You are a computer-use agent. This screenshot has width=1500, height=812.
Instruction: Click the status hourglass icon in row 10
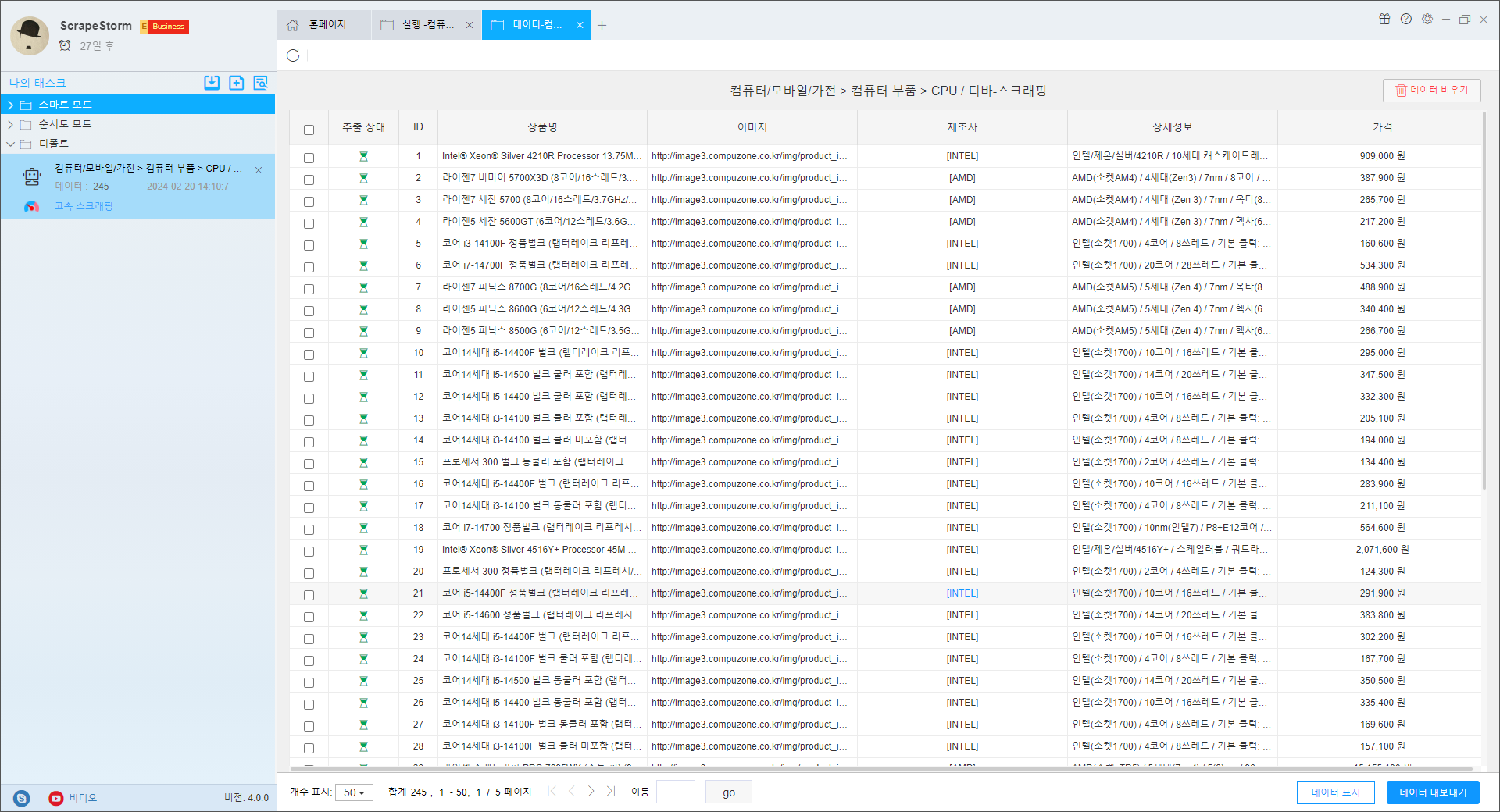[x=363, y=353]
